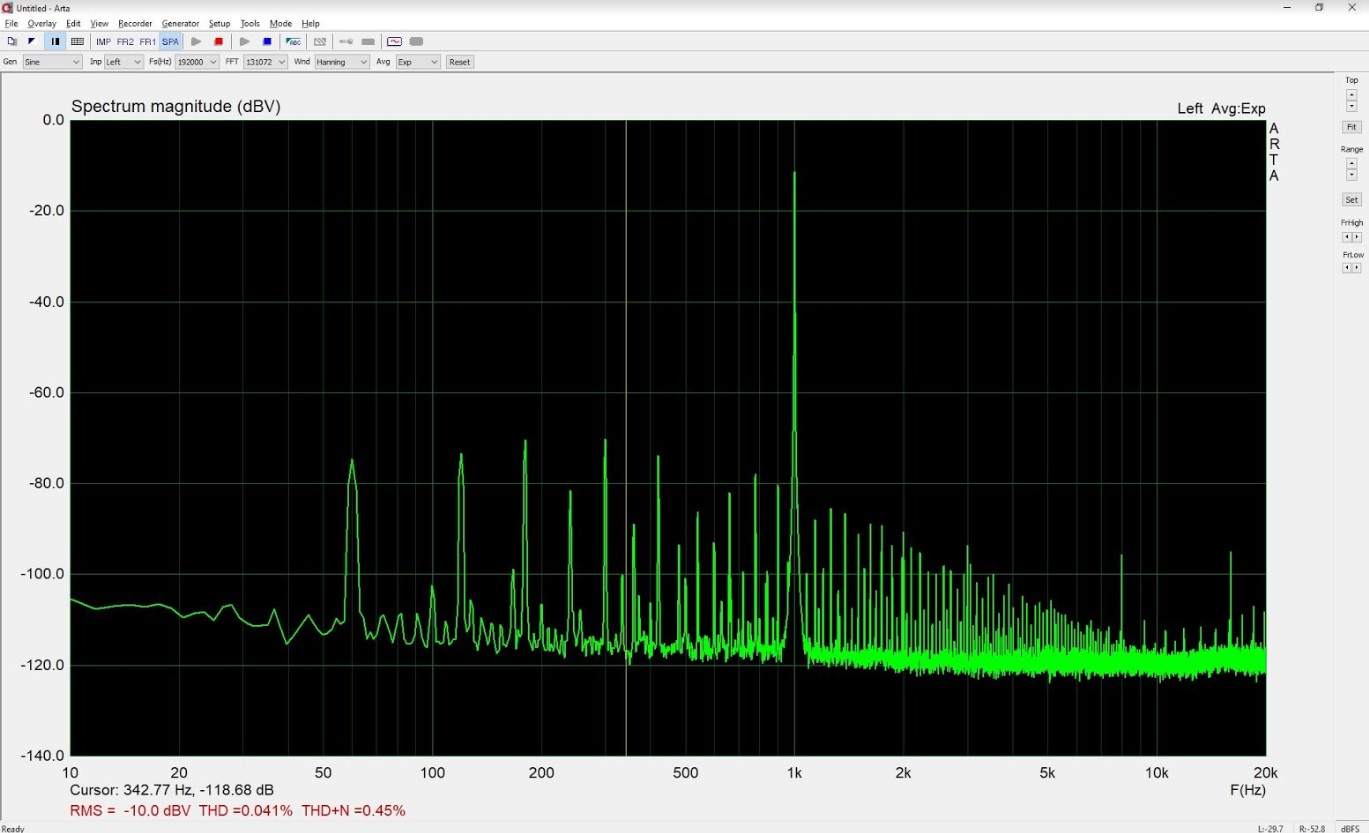Click the Set button

(1352, 200)
